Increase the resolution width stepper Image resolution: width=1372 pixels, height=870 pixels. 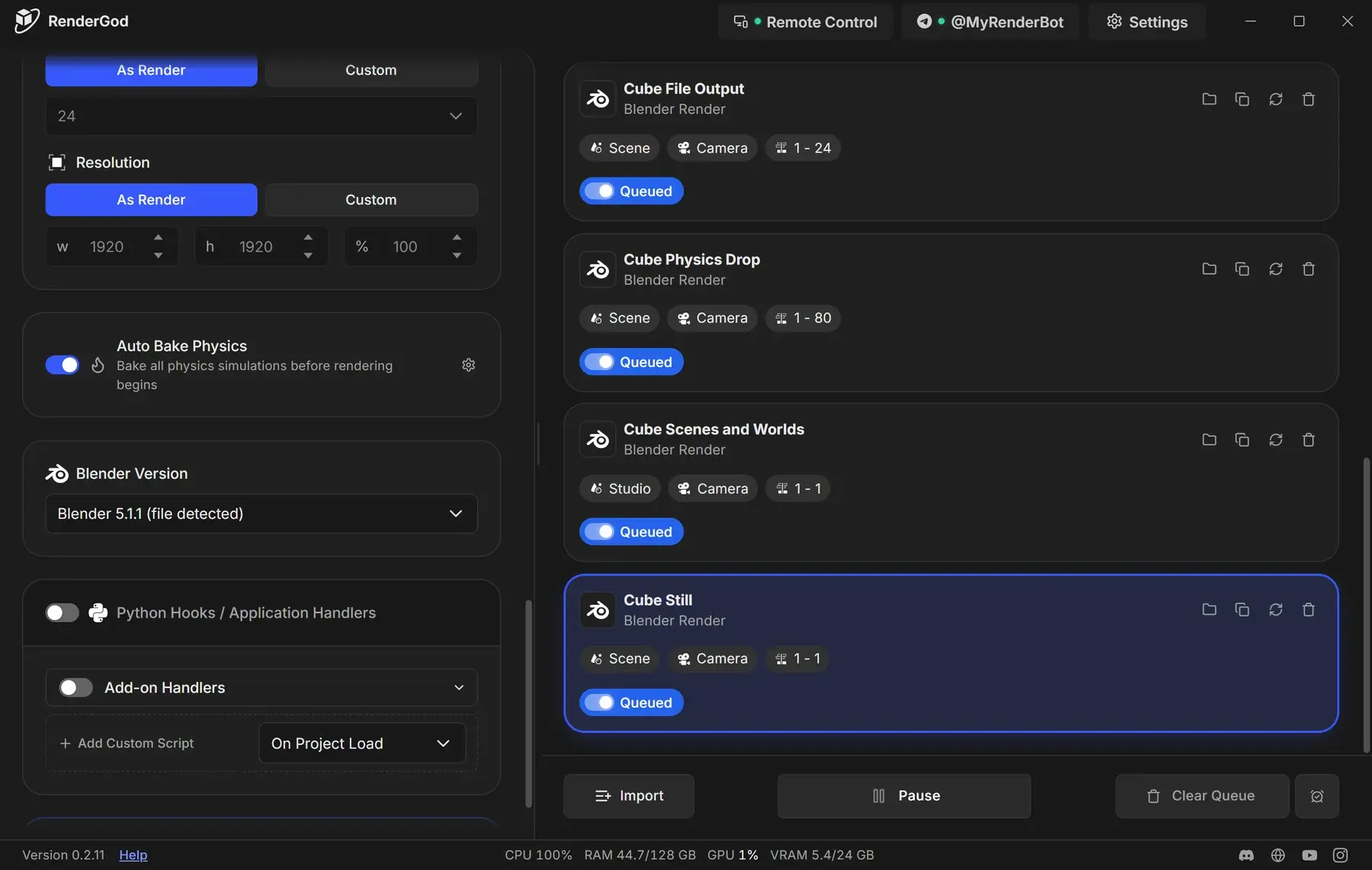[x=158, y=237]
